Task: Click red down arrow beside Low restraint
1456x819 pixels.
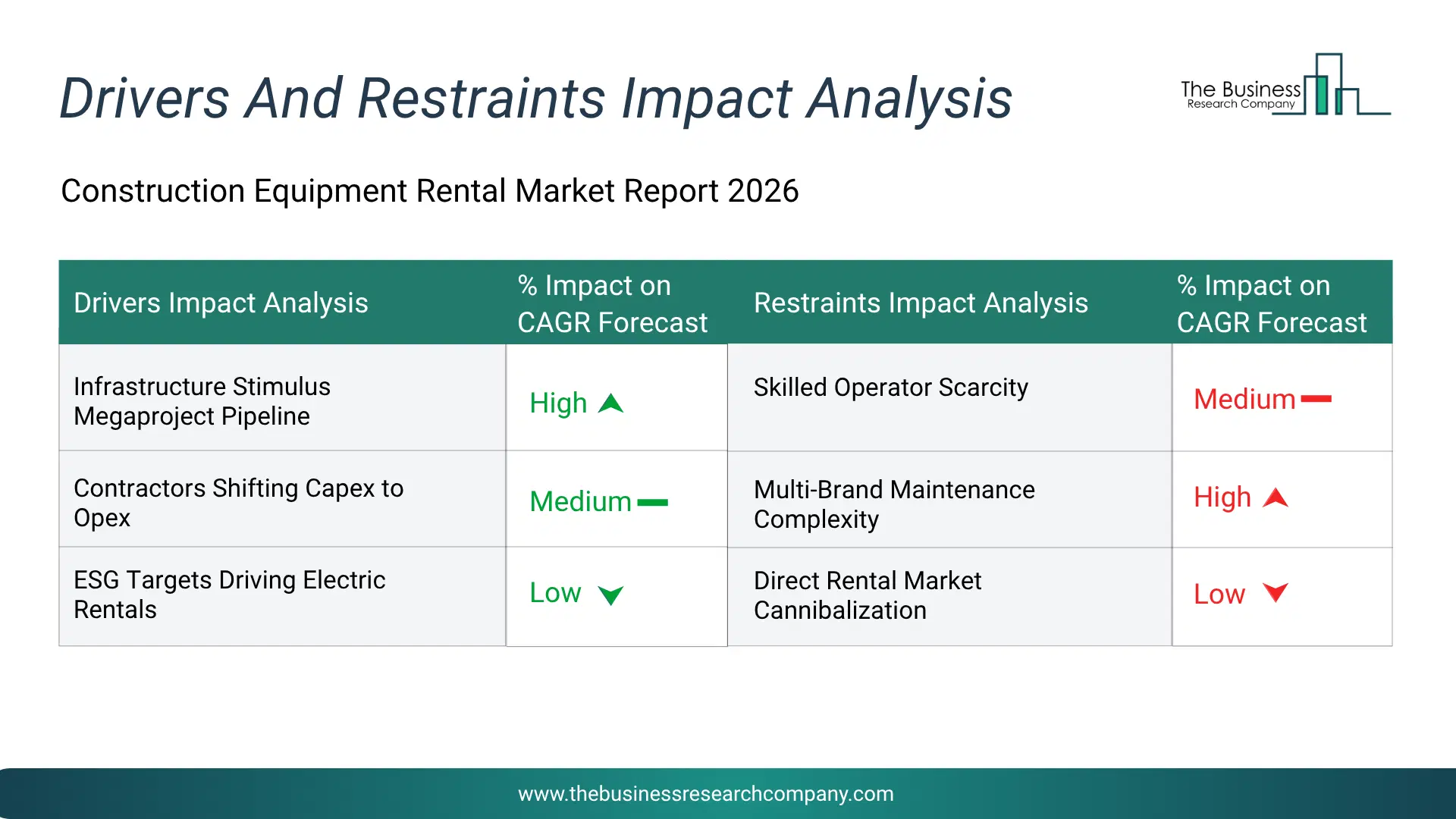Action: pos(1276,592)
